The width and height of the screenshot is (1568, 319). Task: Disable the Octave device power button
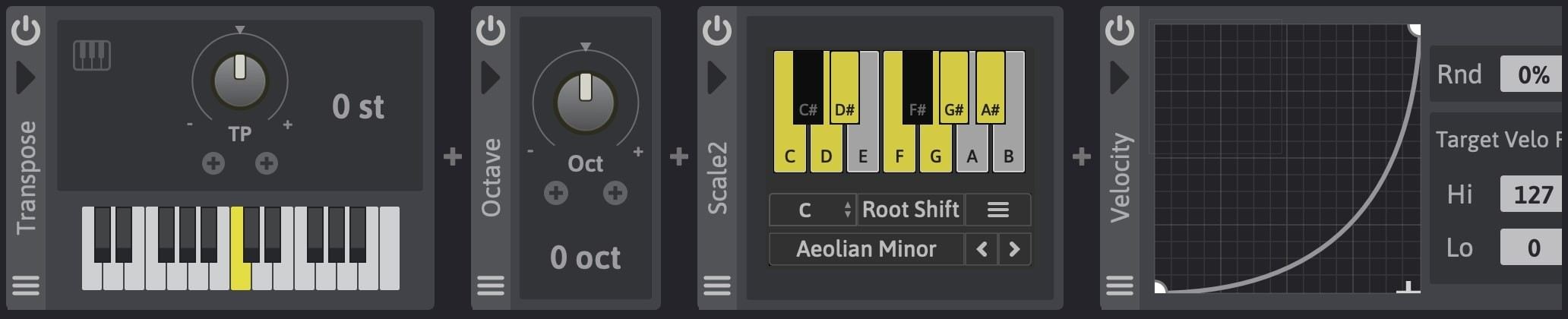491,31
